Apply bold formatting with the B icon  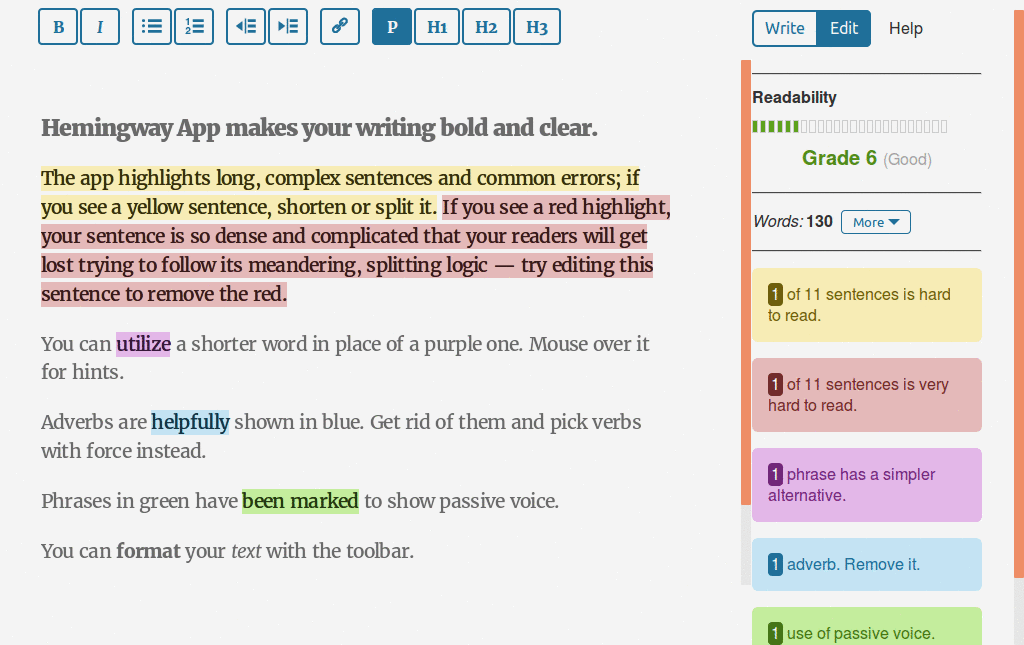[x=57, y=26]
